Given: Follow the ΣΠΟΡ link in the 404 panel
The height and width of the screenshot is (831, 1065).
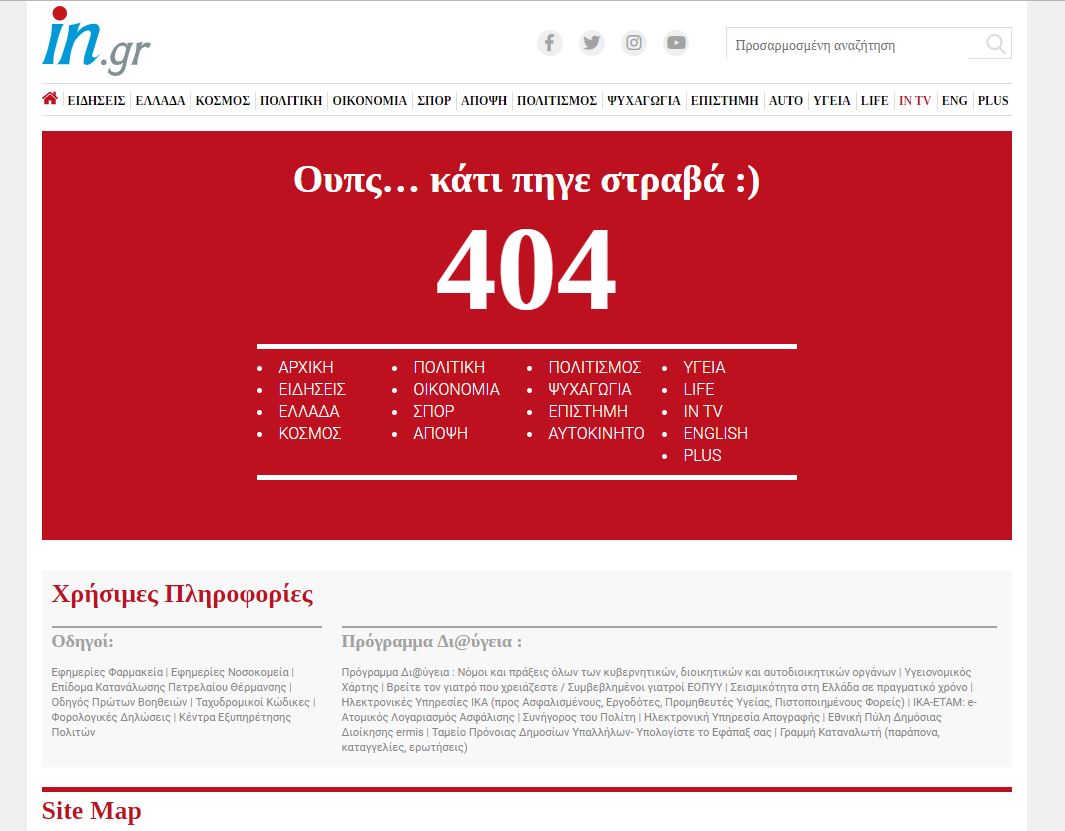Looking at the screenshot, I should point(434,411).
